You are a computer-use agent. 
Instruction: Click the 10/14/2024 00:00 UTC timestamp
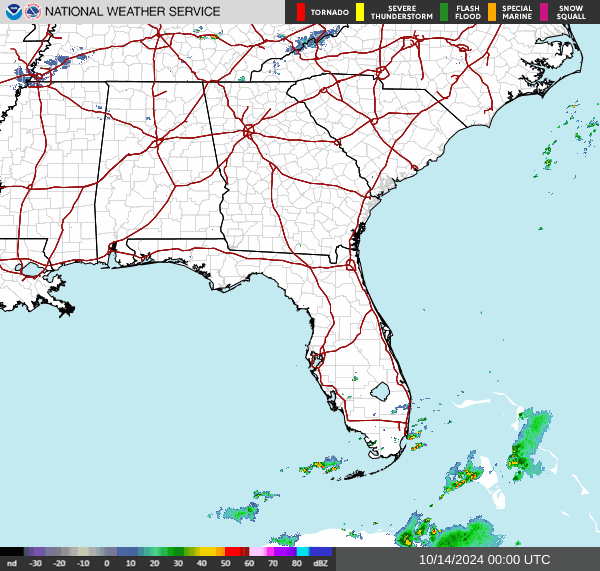pyautogui.click(x=484, y=560)
